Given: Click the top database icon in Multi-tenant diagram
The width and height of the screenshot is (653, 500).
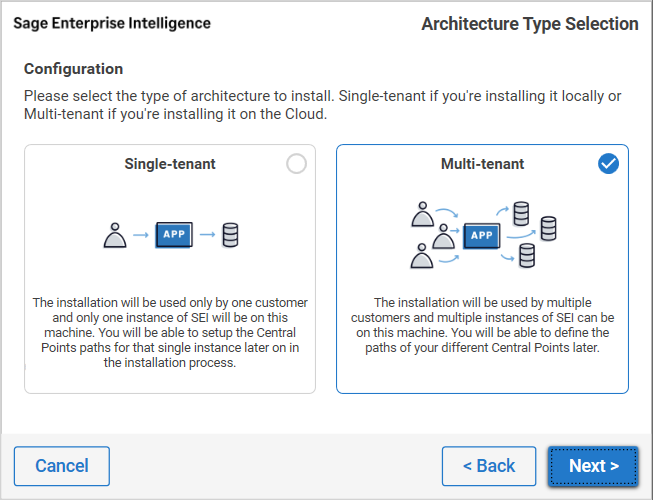Looking at the screenshot, I should tap(520, 213).
